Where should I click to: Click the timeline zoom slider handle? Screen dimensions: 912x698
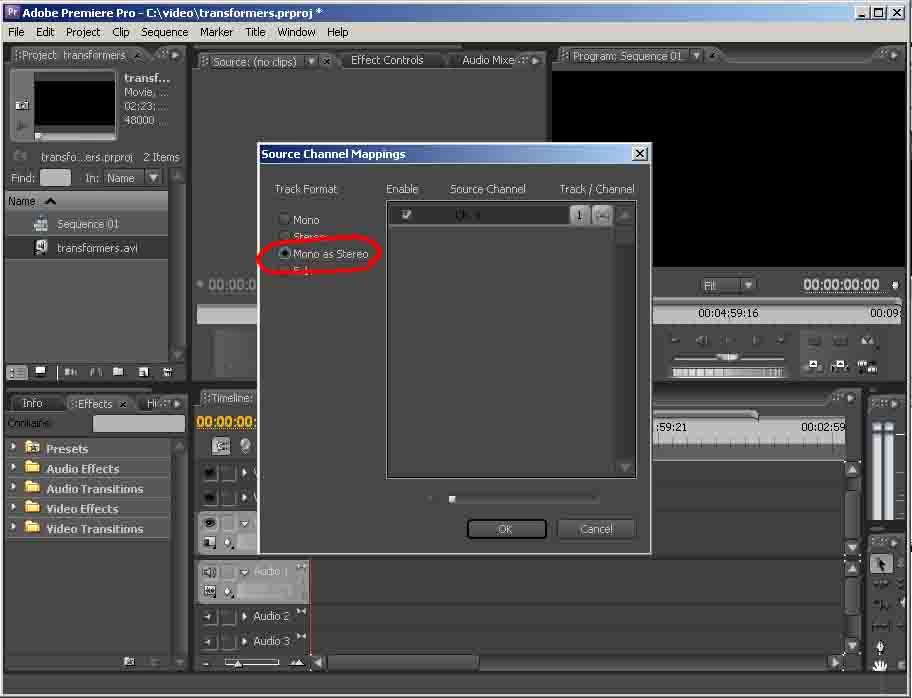237,663
